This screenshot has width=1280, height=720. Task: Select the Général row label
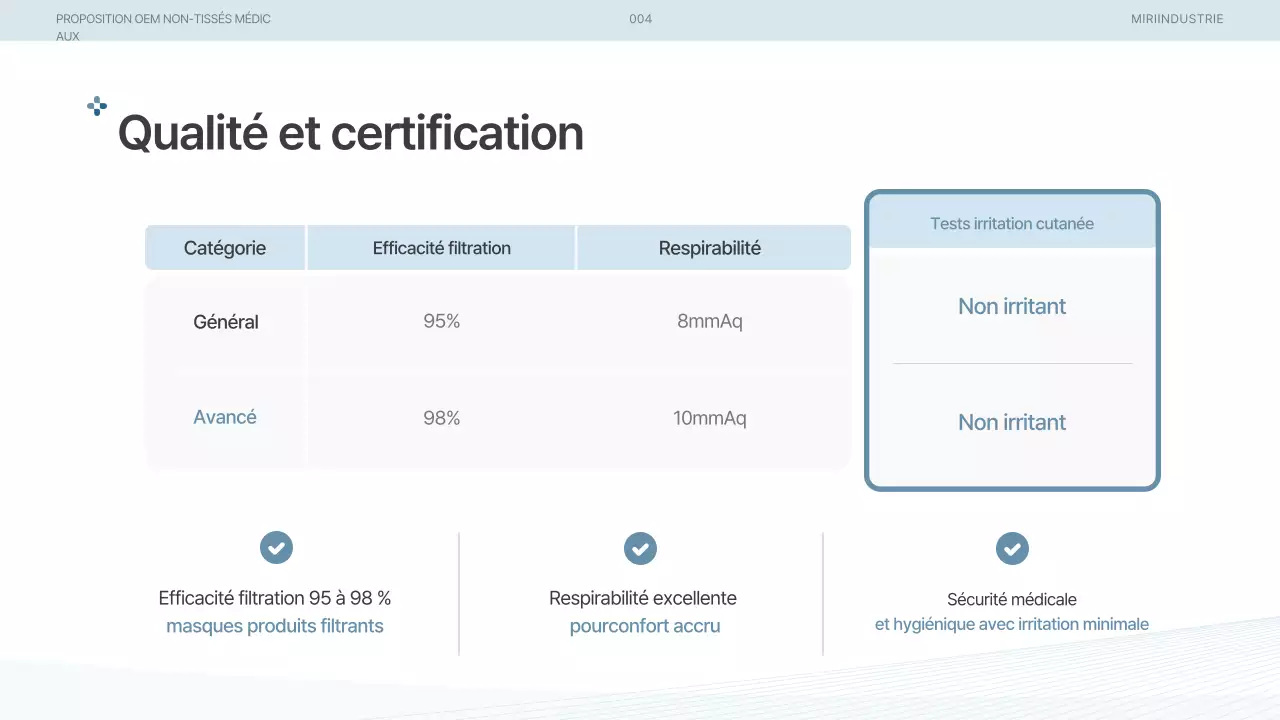(225, 322)
